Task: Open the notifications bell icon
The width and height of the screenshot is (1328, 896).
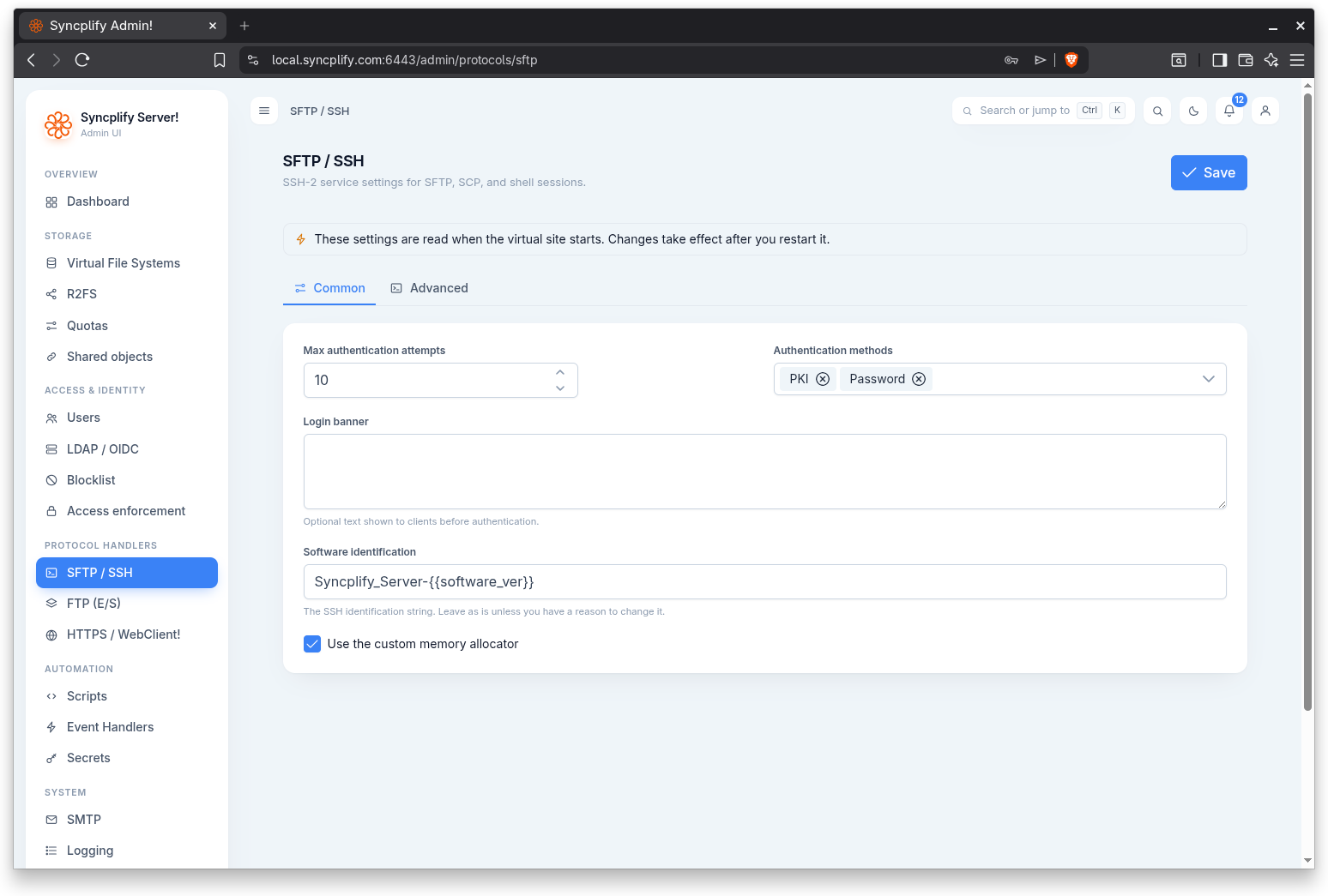Action: coord(1229,111)
